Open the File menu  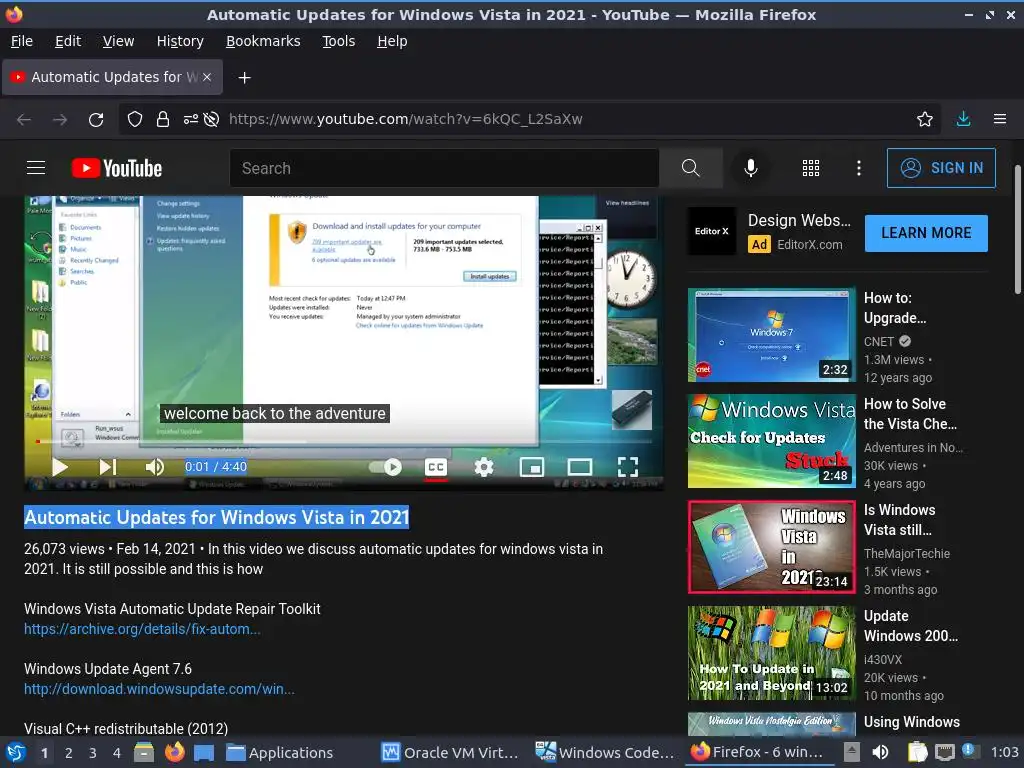[x=22, y=41]
